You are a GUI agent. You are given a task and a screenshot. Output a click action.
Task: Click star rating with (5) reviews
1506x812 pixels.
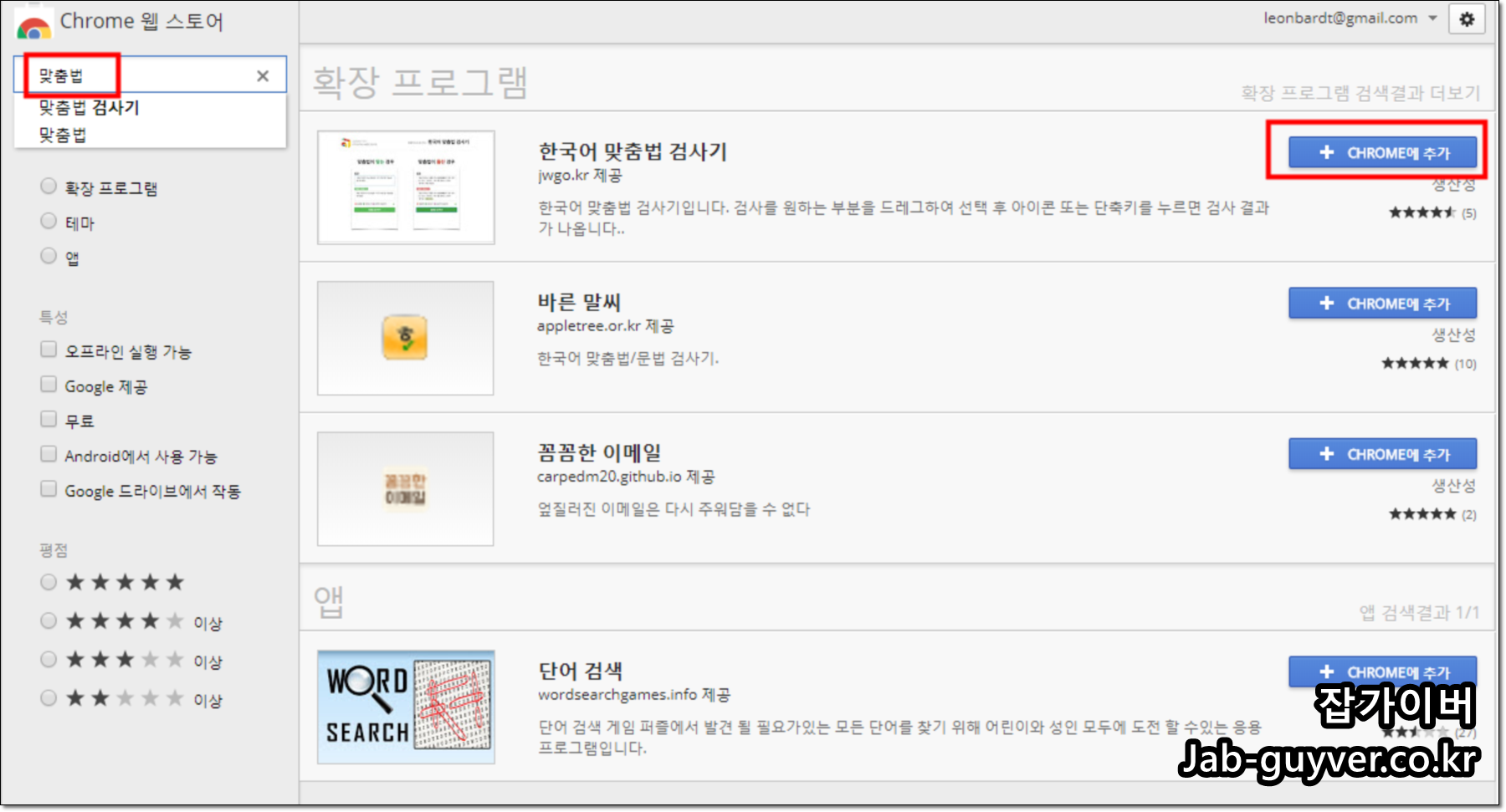1432,212
